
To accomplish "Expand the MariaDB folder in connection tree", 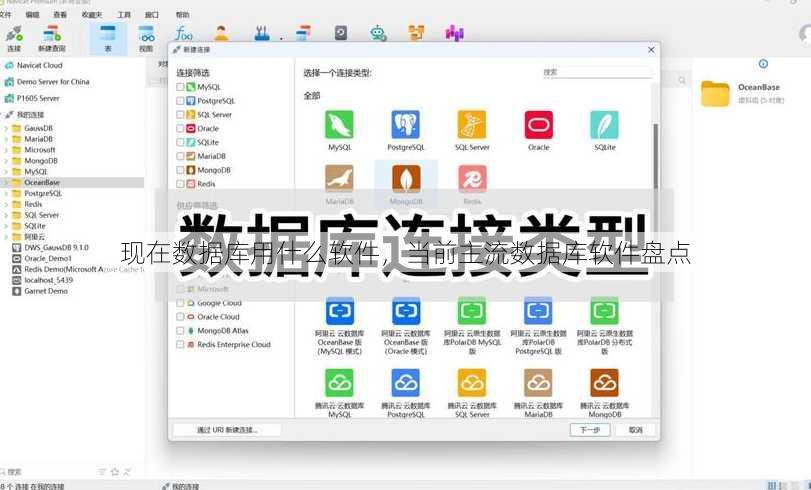I will click(6, 139).
